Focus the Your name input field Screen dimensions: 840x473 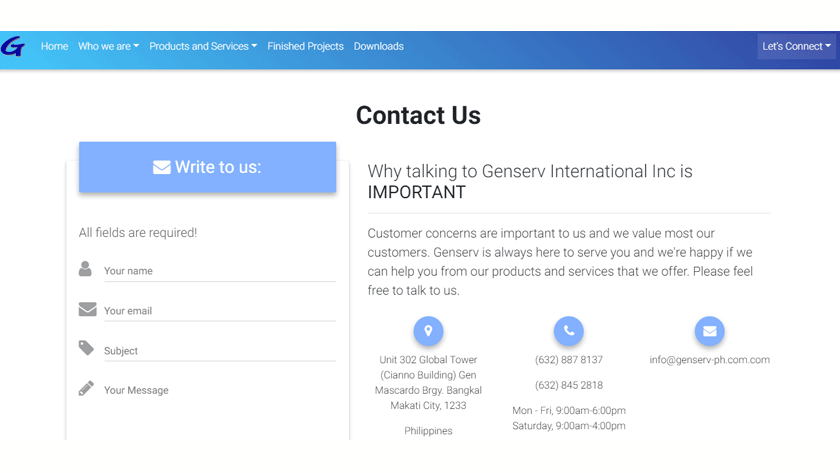(218, 271)
